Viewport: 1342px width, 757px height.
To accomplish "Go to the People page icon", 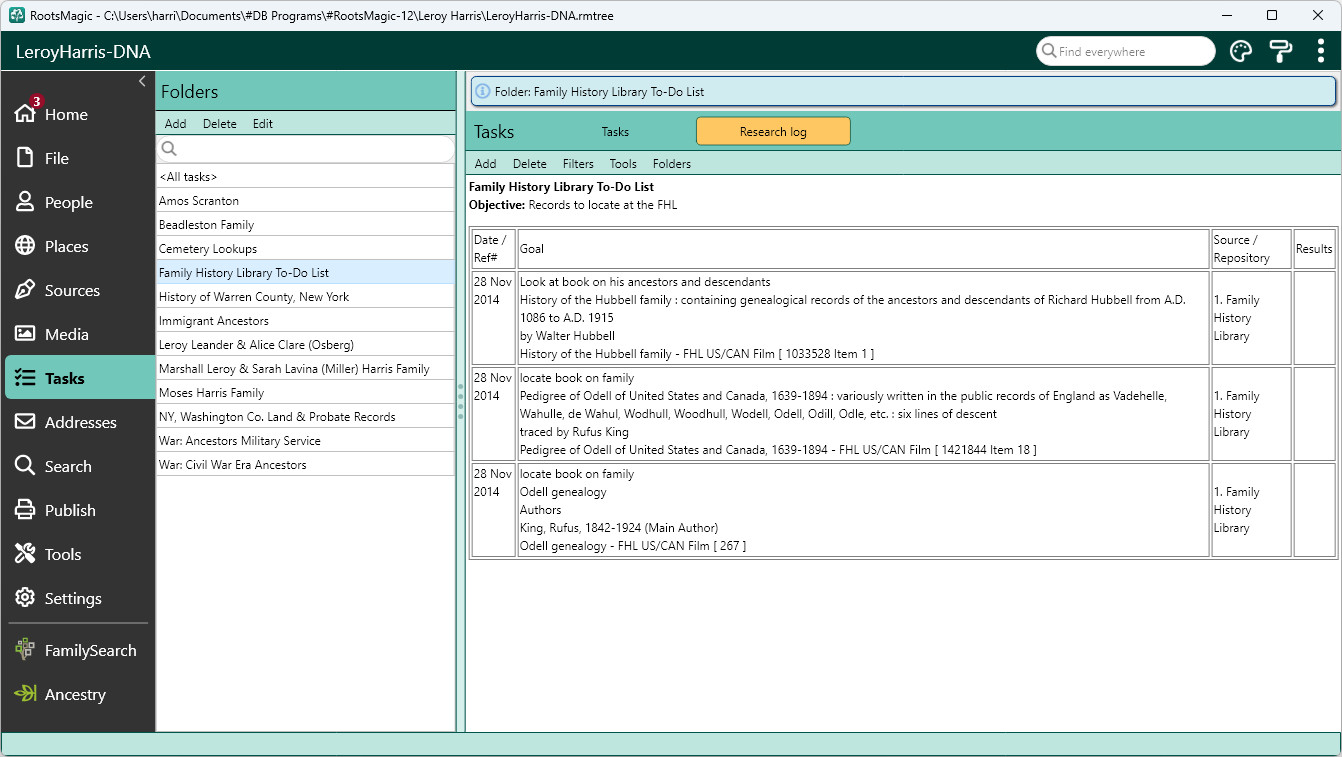I will [x=25, y=202].
